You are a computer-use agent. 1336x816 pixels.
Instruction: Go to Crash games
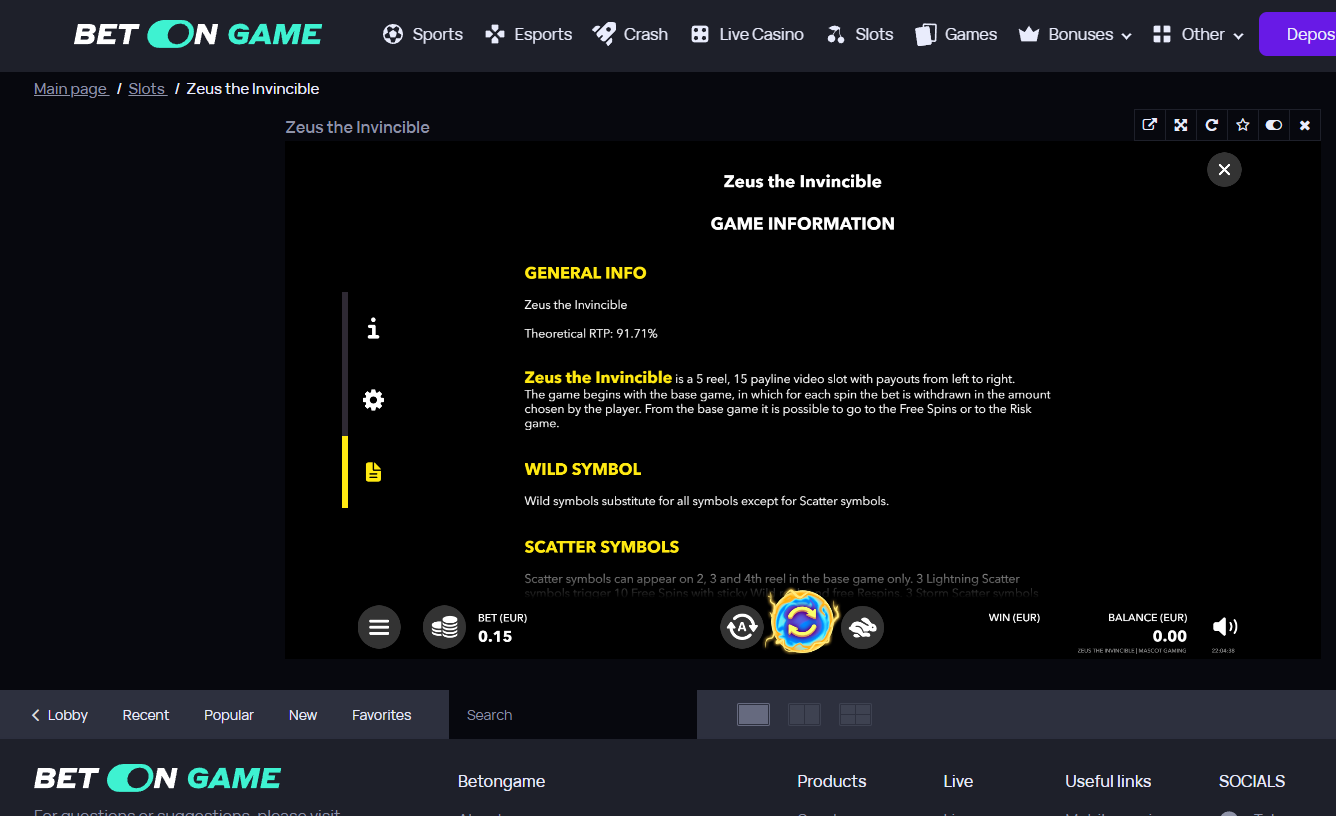(x=630, y=34)
